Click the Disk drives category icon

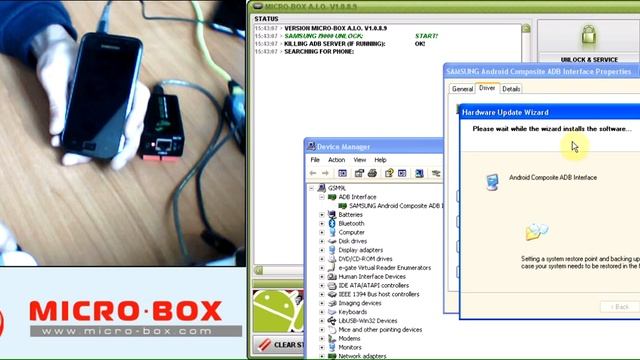pyautogui.click(x=332, y=241)
